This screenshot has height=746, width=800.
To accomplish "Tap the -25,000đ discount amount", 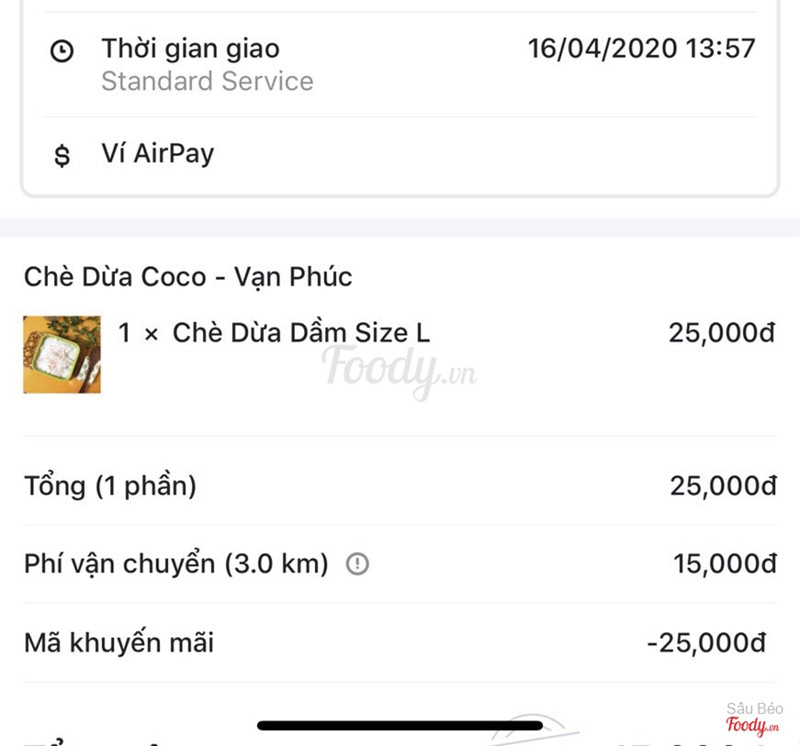I will click(x=711, y=642).
